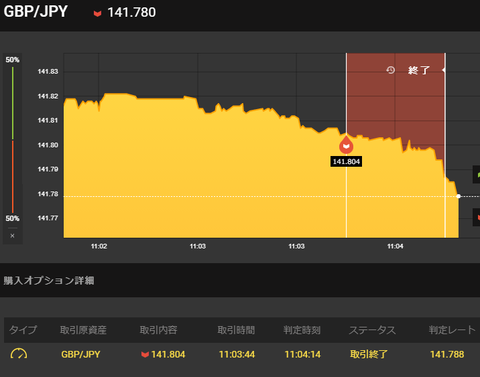Close the sentiment bar with the X icon

(x=12, y=236)
